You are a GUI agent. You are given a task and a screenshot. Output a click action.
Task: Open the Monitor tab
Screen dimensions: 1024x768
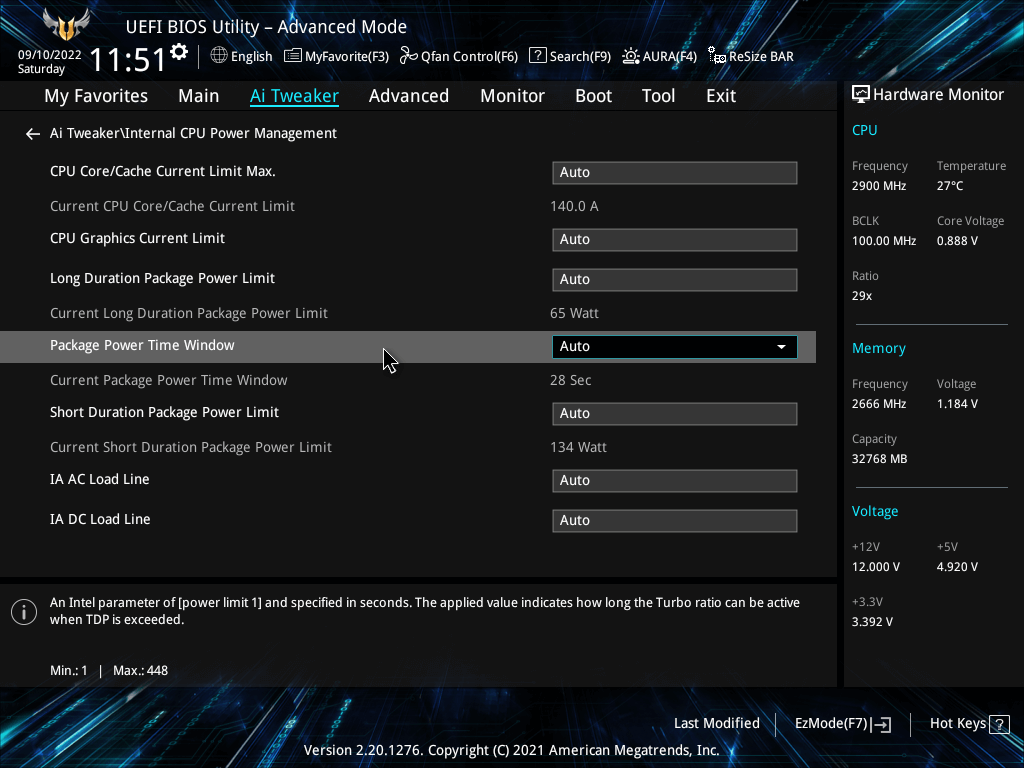tap(513, 96)
